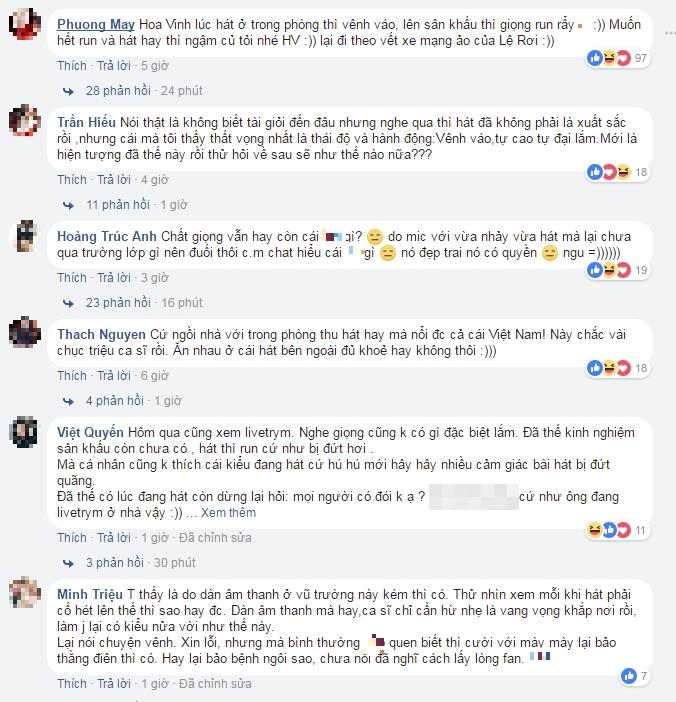Image resolution: width=676 pixels, height=702 pixels.
Task: Click Trả lời under Hoàng Trúc Anh's comment
Action: tap(116, 278)
